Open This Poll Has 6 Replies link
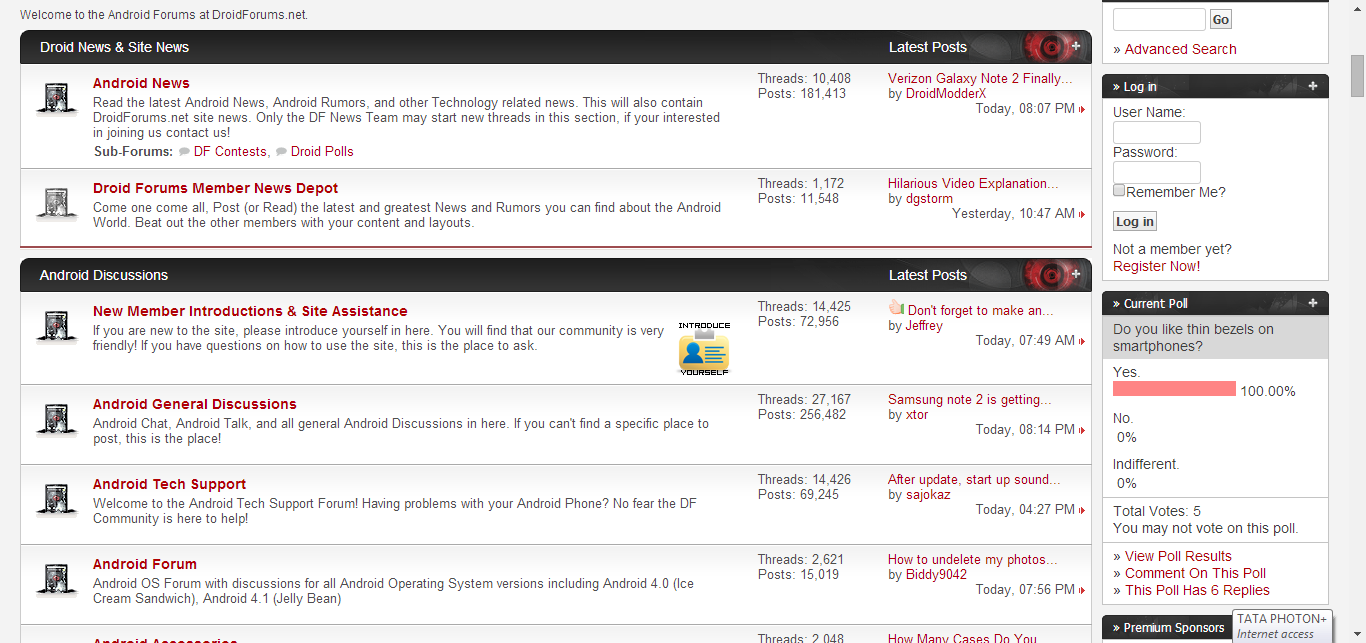1366x643 pixels. (1197, 590)
